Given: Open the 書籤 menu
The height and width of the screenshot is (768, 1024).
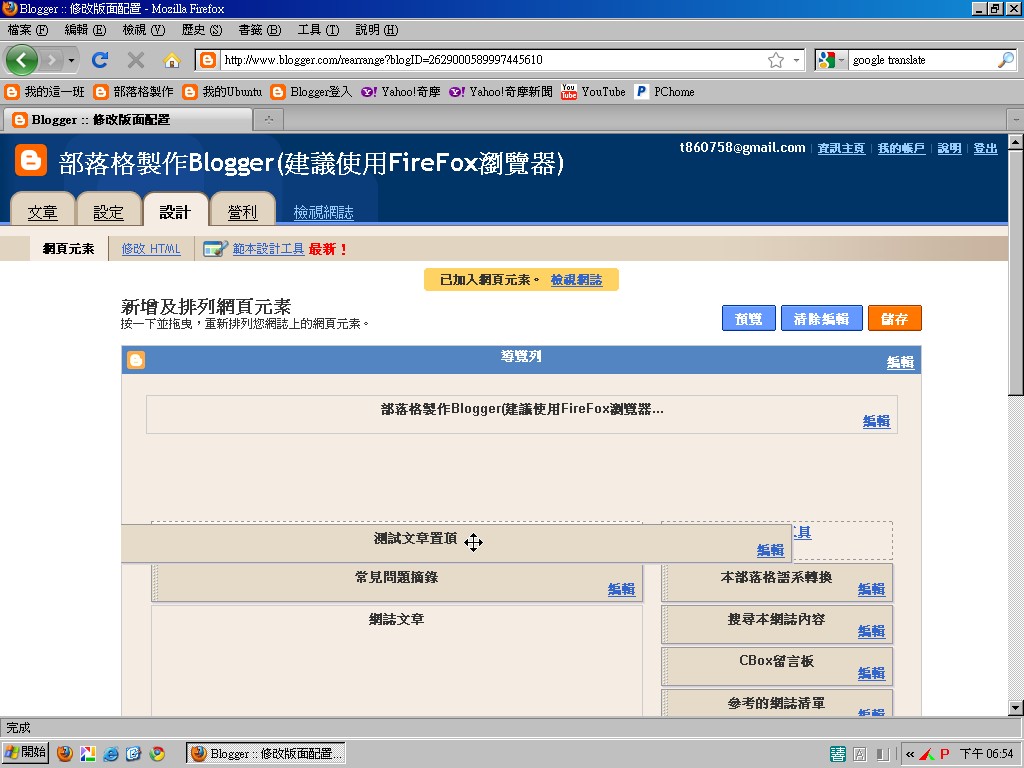Looking at the screenshot, I should 259,30.
